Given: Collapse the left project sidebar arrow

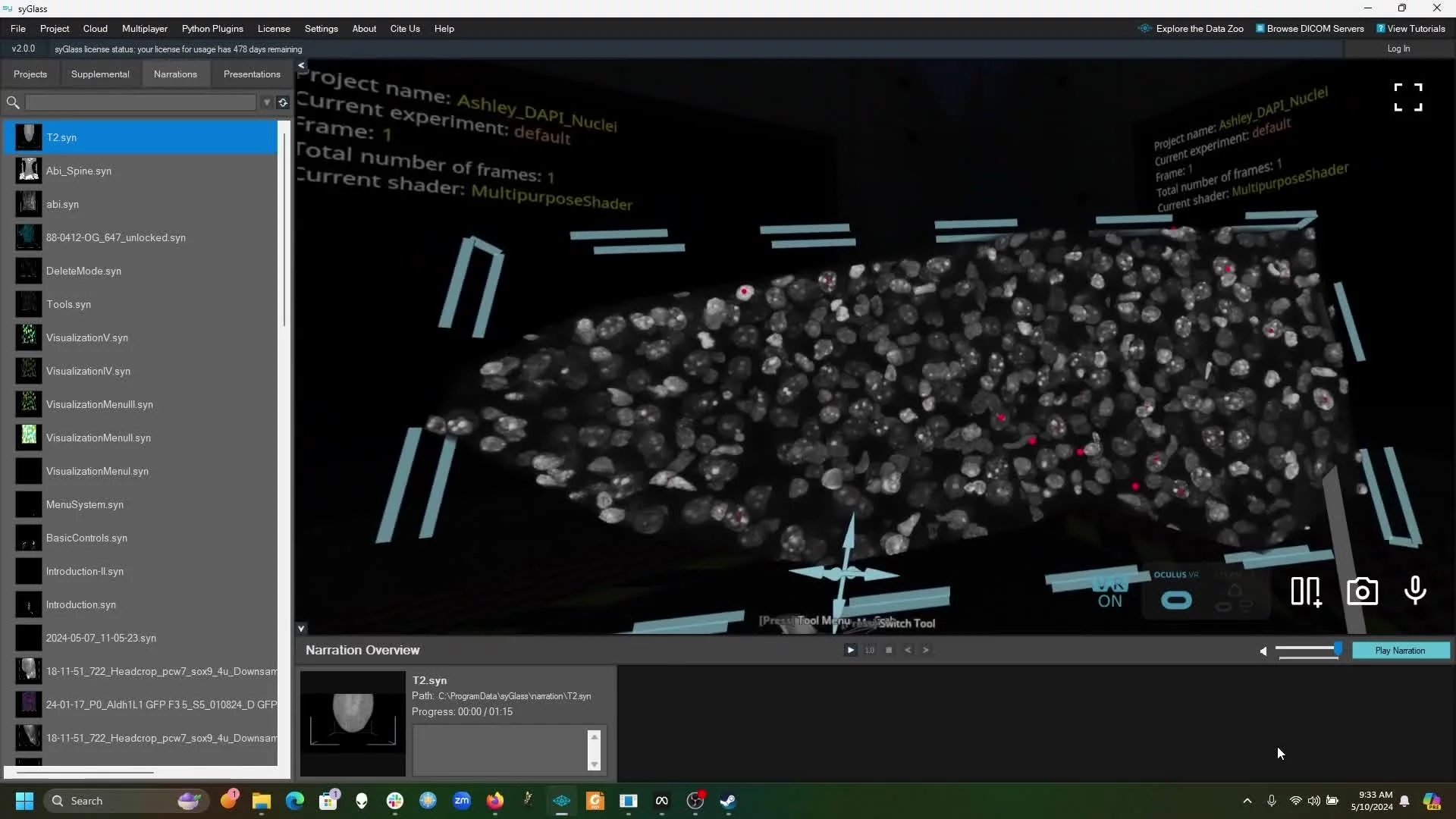Looking at the screenshot, I should click(x=301, y=66).
